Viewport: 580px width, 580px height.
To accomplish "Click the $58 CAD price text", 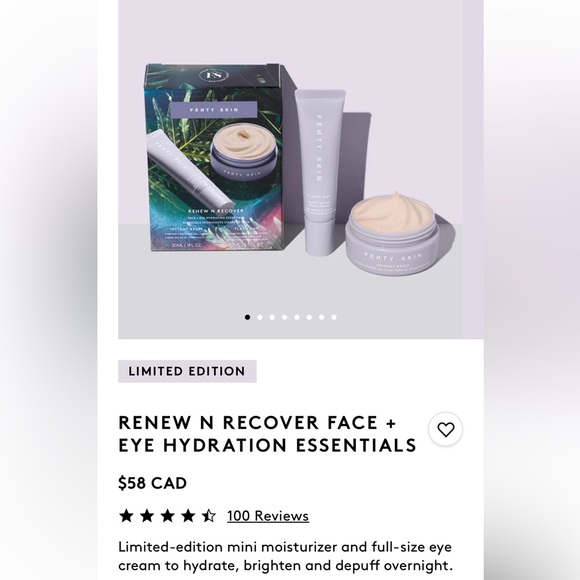I will point(152,483).
